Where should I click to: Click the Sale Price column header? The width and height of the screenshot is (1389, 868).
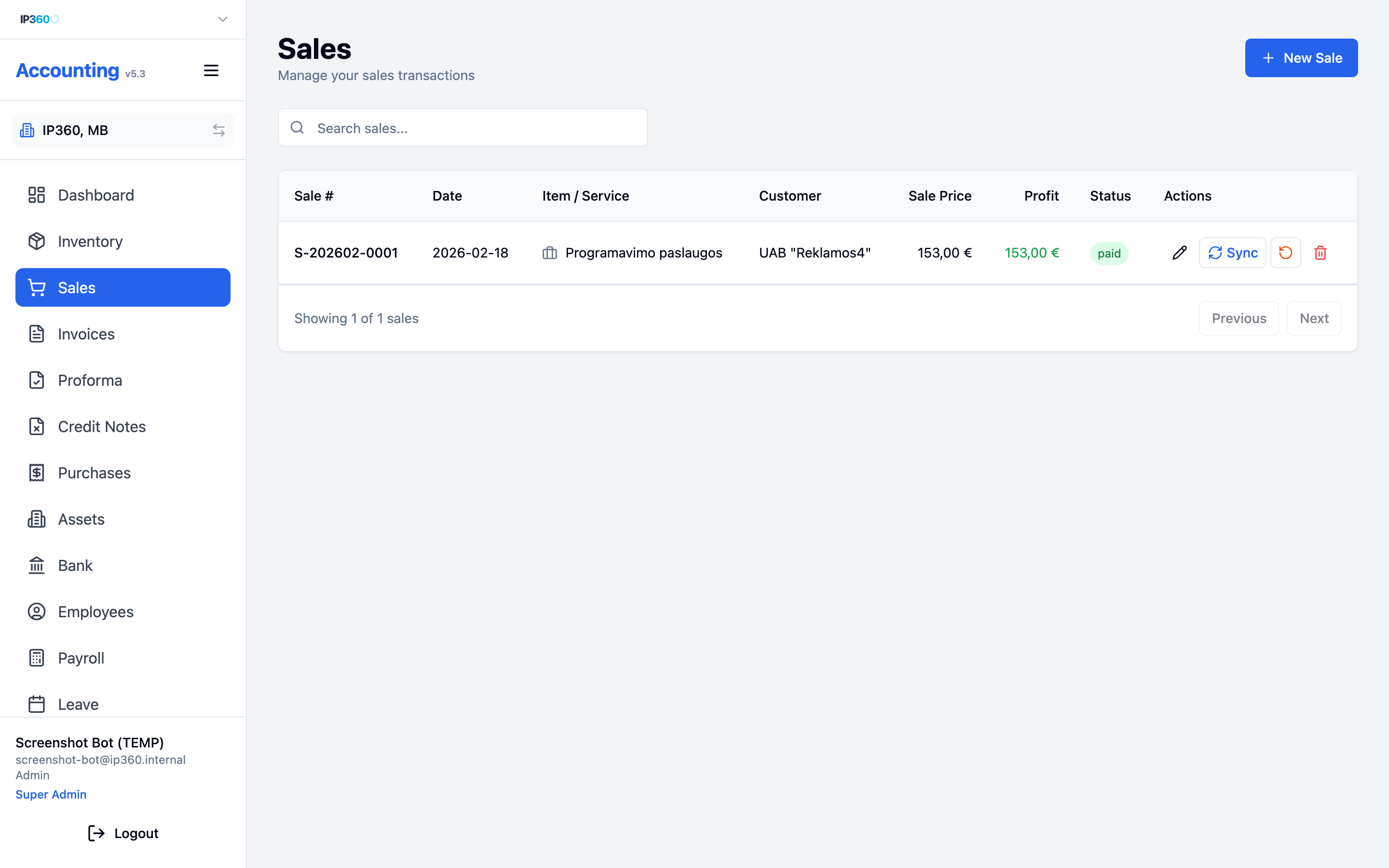[940, 196]
